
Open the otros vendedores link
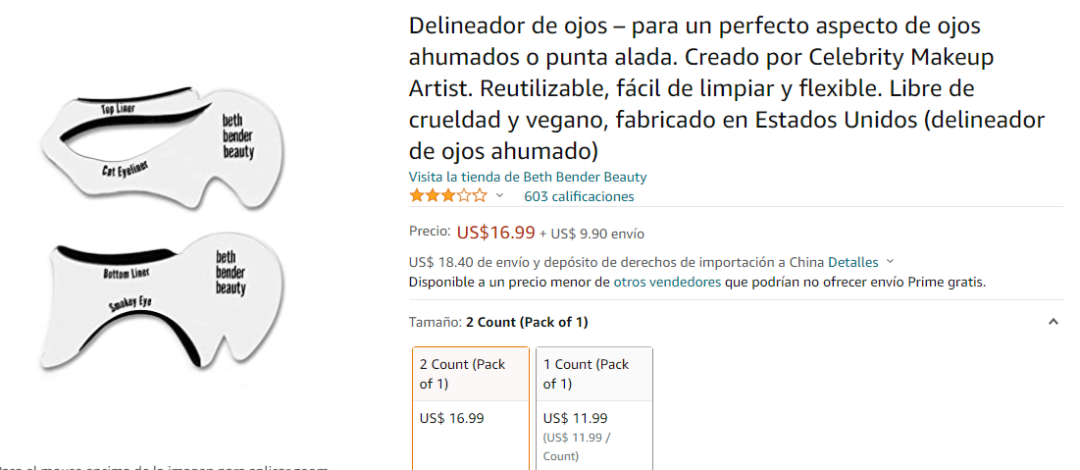click(x=667, y=282)
